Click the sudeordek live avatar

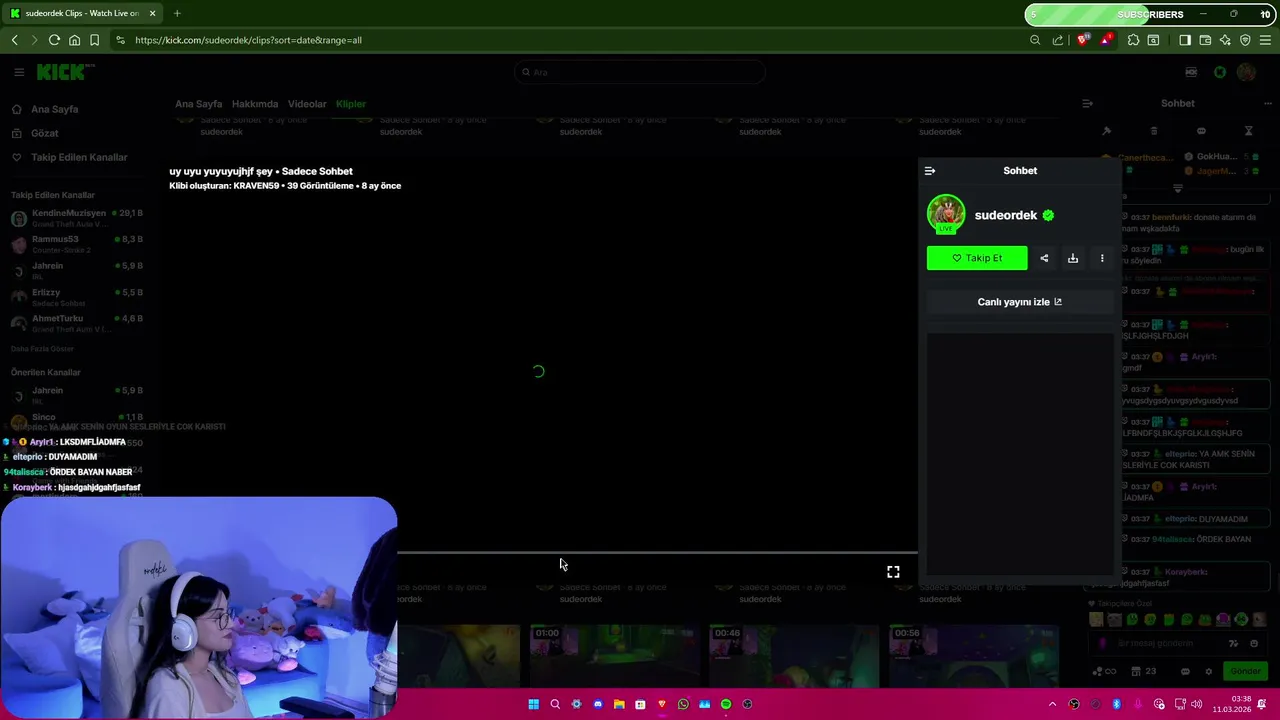point(946,214)
